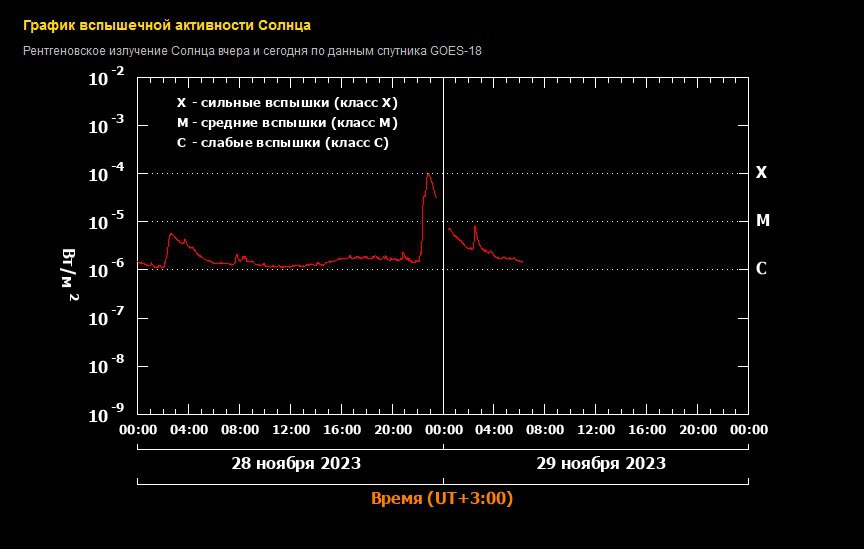This screenshot has height=549, width=864.
Task: Click the rightmost 00:00 time label
Action: pos(748,430)
